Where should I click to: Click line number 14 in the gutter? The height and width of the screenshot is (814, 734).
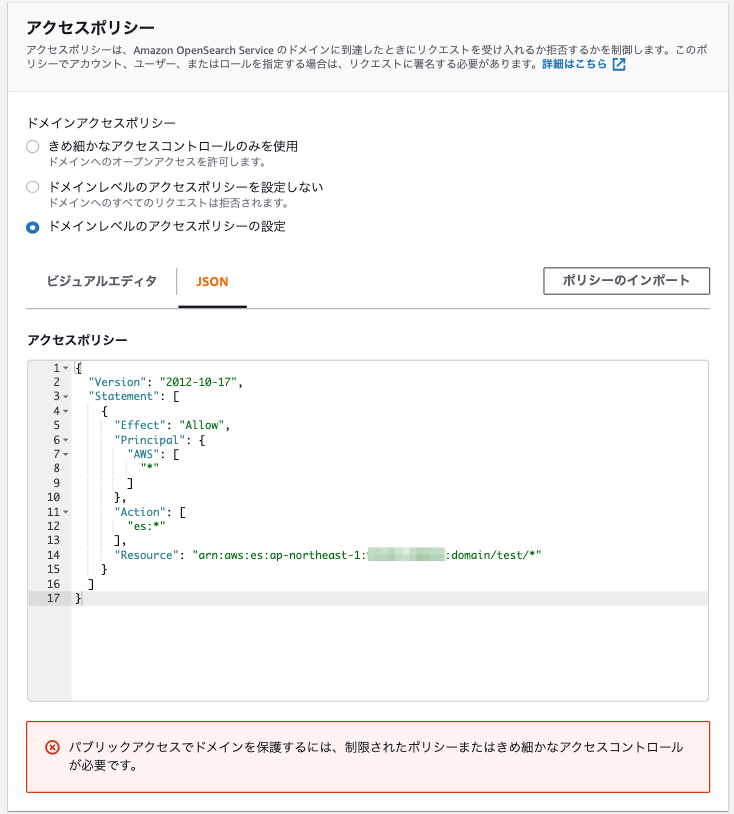[53, 555]
